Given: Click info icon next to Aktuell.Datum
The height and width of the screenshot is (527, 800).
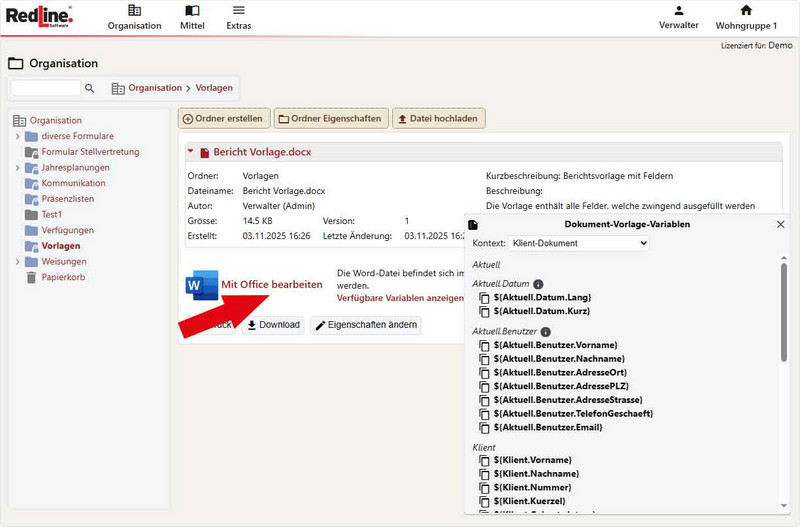Looking at the screenshot, I should point(538,284).
